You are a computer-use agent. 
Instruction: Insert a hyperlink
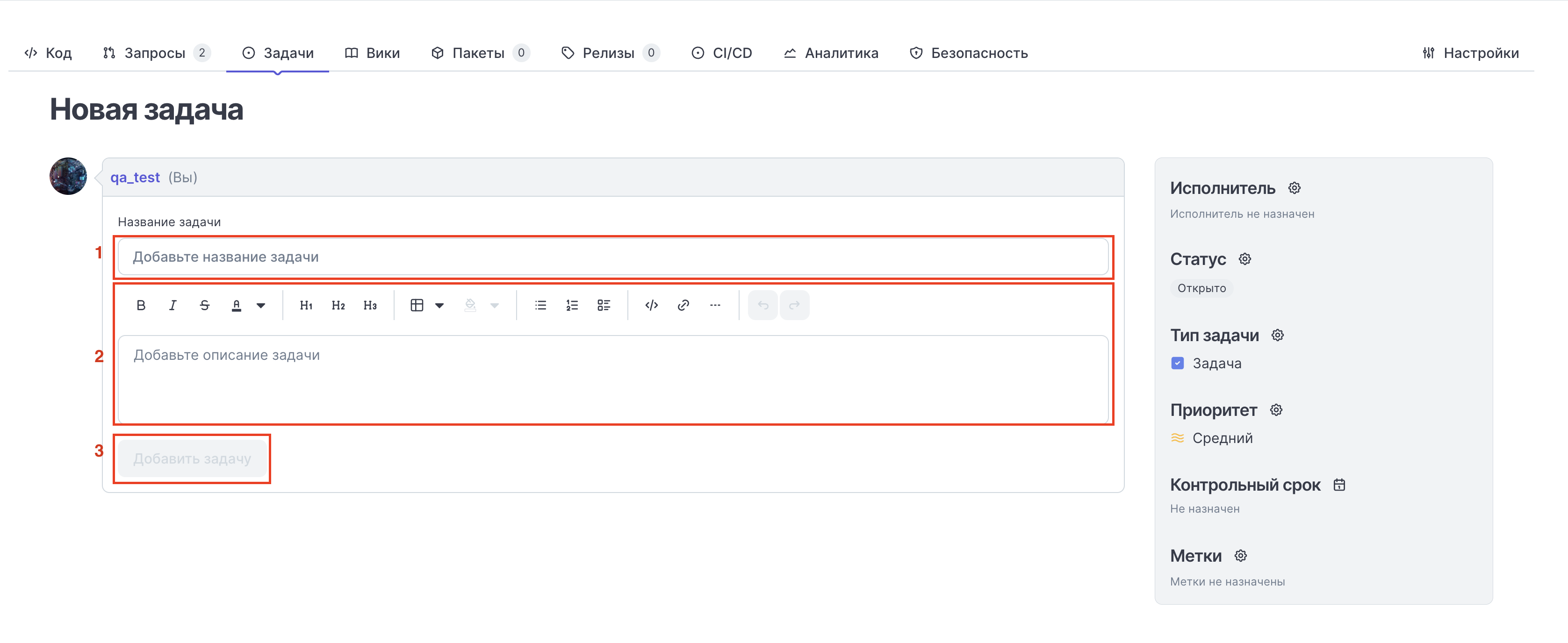click(683, 306)
